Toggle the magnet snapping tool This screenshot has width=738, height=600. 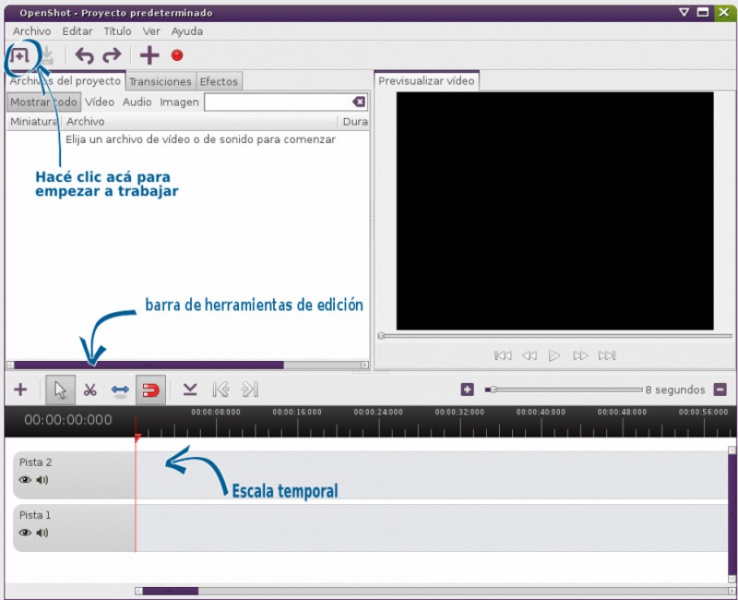151,390
